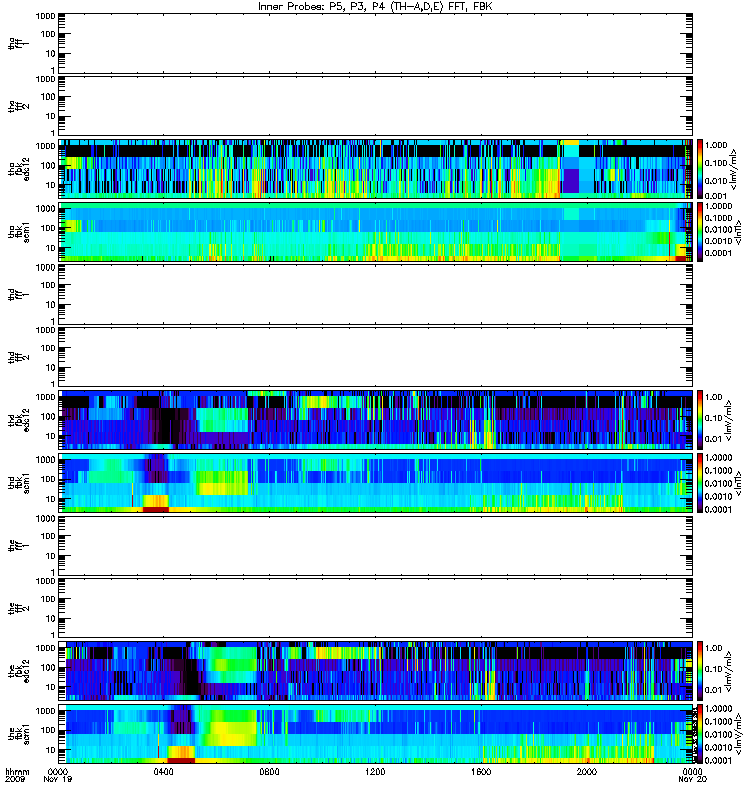Viewport: 750px width, 800px height.
Task: Click the <|mV/m|> units label of tha edc12
Action: pos(734,169)
